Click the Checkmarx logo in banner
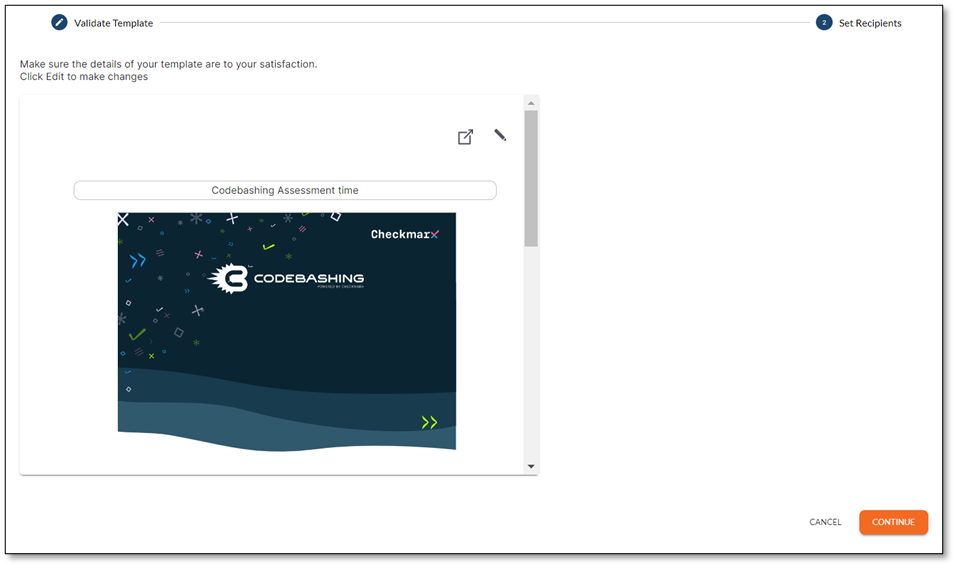Screen dimensions: 956x567 pos(405,234)
